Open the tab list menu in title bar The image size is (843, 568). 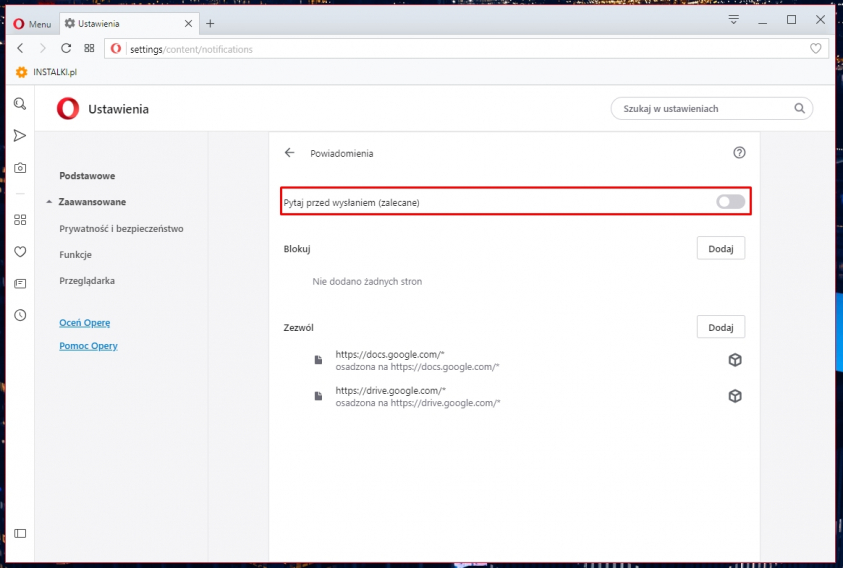(733, 20)
